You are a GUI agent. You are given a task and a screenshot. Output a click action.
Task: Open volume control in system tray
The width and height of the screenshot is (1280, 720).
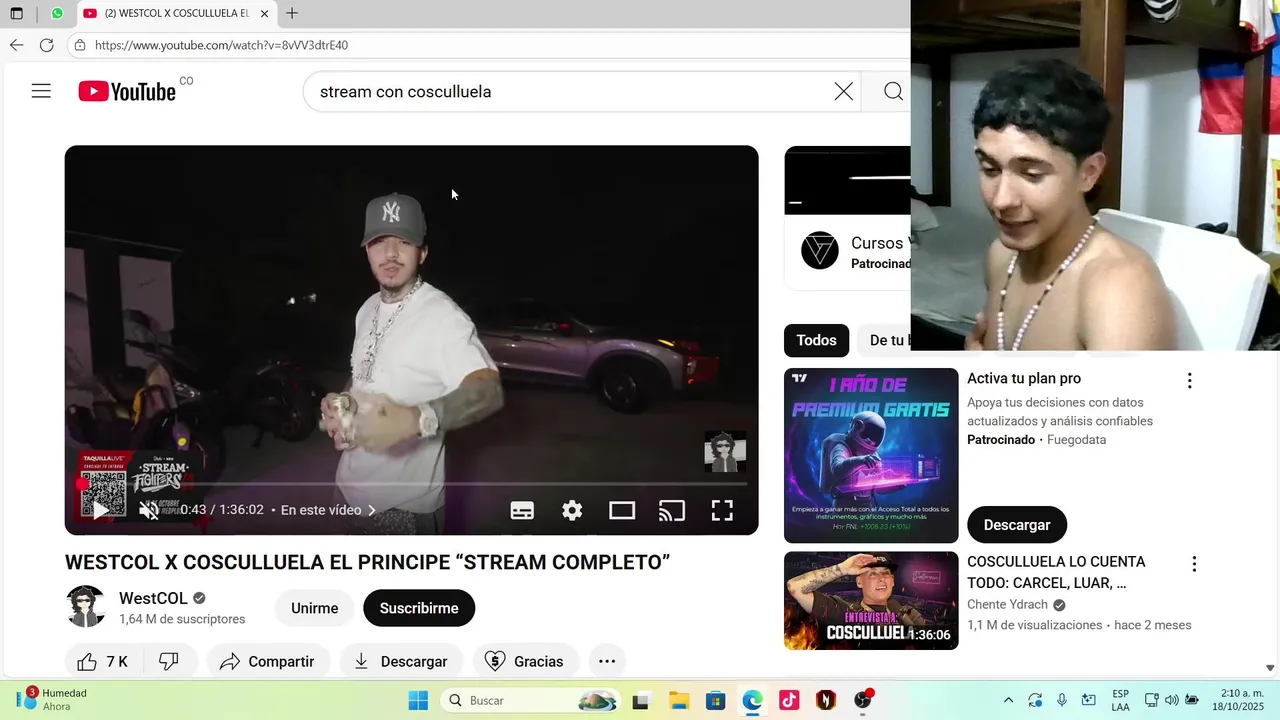[x=1171, y=700]
